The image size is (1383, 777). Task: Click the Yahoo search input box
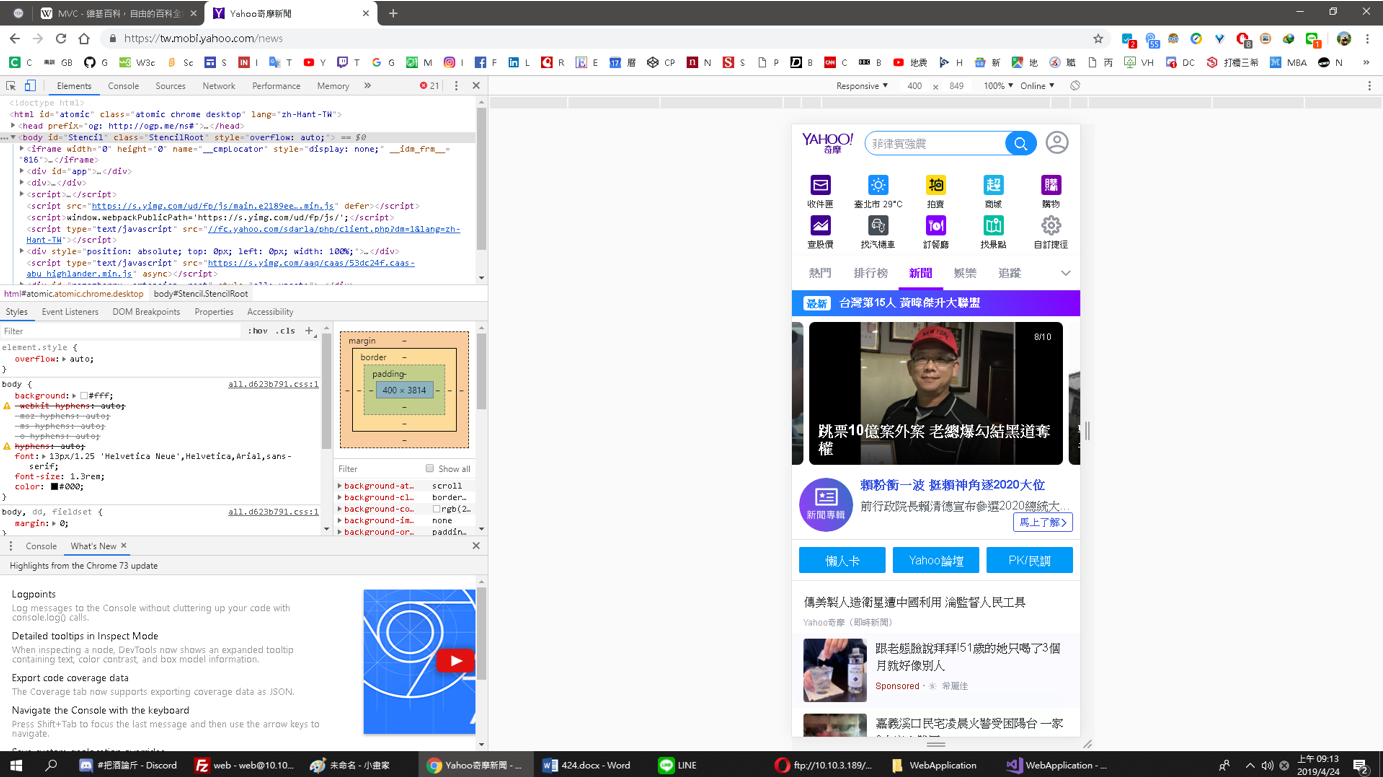[935, 144]
